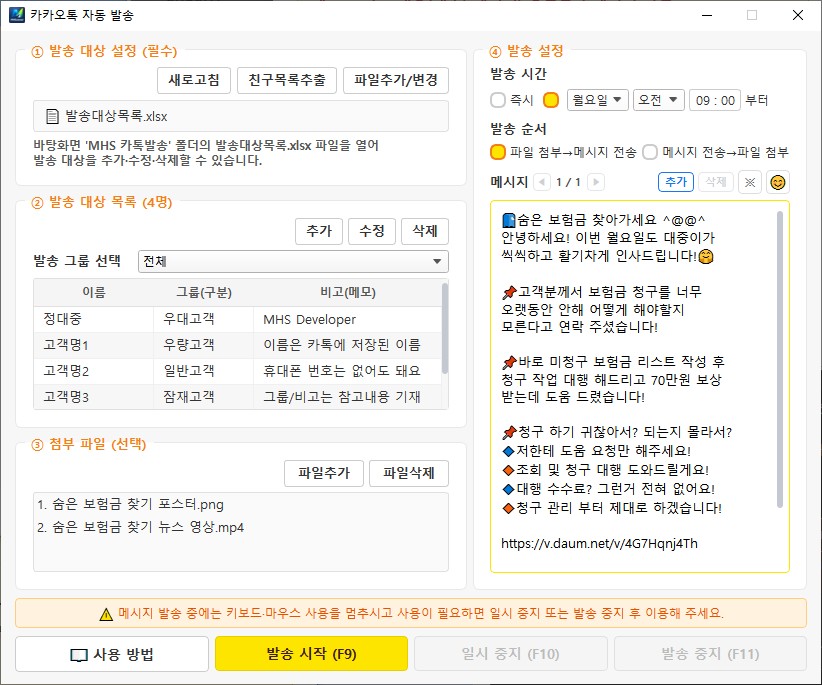This screenshot has height=685, width=822.
Task: Click 추가 in recipient list section
Action: (x=319, y=231)
